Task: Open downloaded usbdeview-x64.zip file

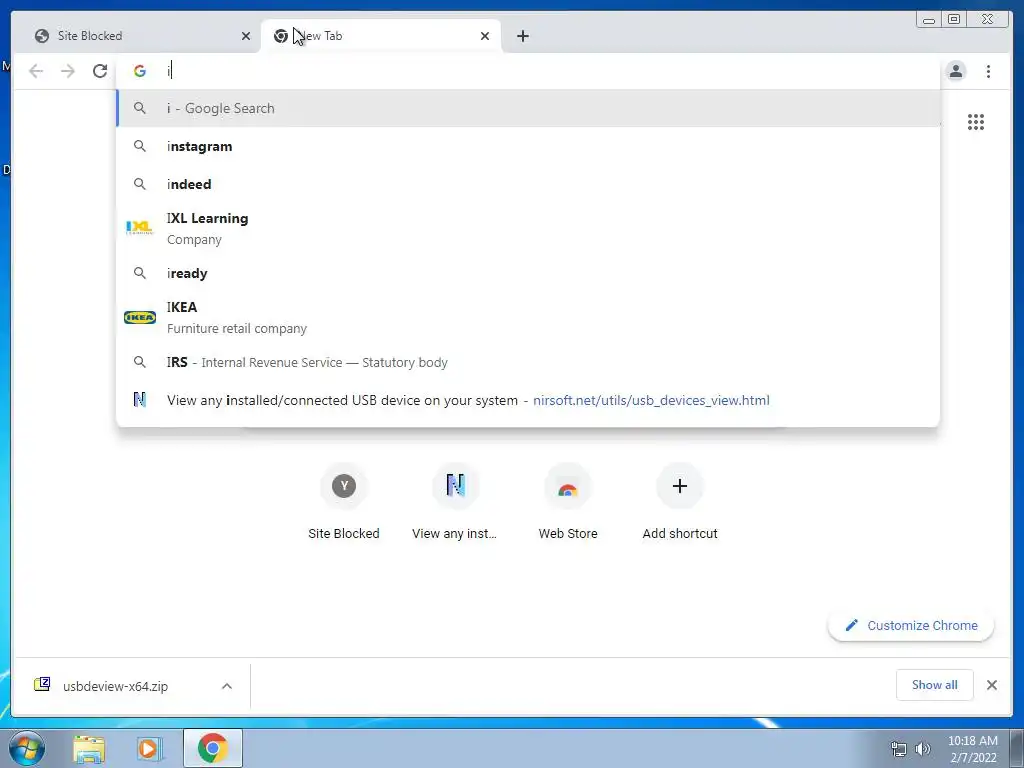Action: click(x=116, y=686)
